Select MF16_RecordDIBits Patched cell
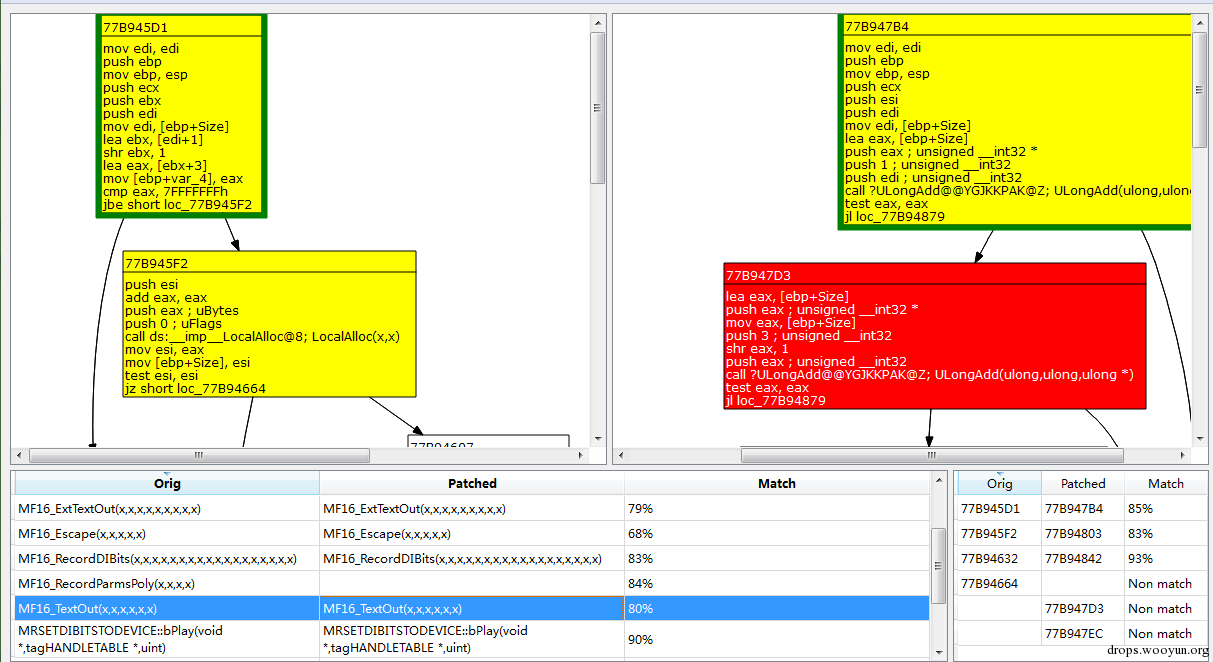Viewport: 1213px width, 662px height. pyautogui.click(x=472, y=559)
